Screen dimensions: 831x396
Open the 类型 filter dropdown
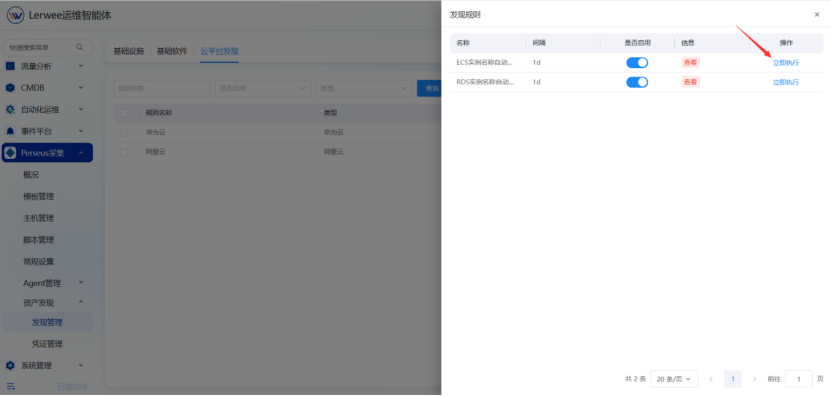(x=364, y=89)
